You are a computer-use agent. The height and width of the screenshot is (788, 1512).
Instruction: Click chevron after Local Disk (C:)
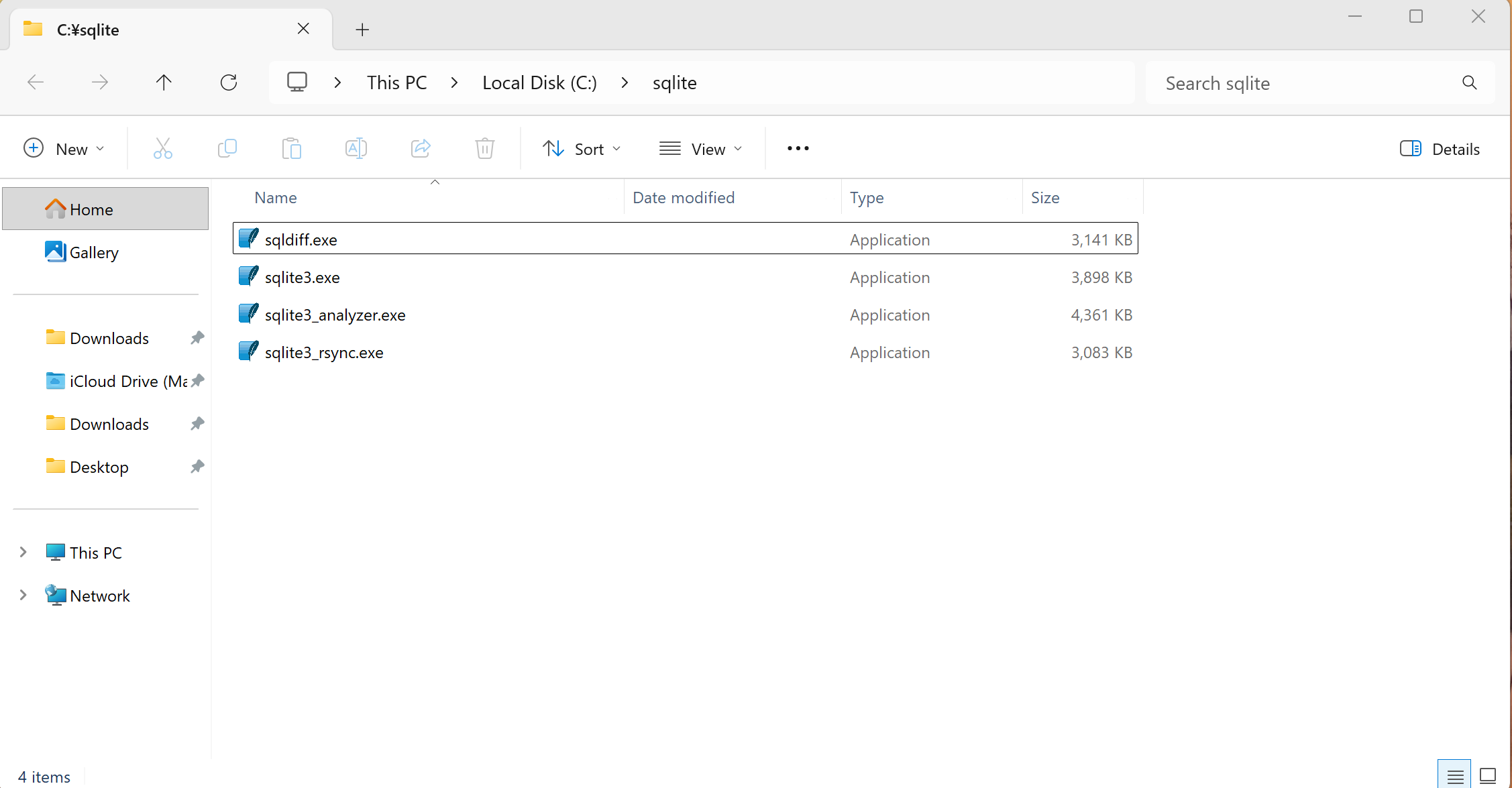625,82
